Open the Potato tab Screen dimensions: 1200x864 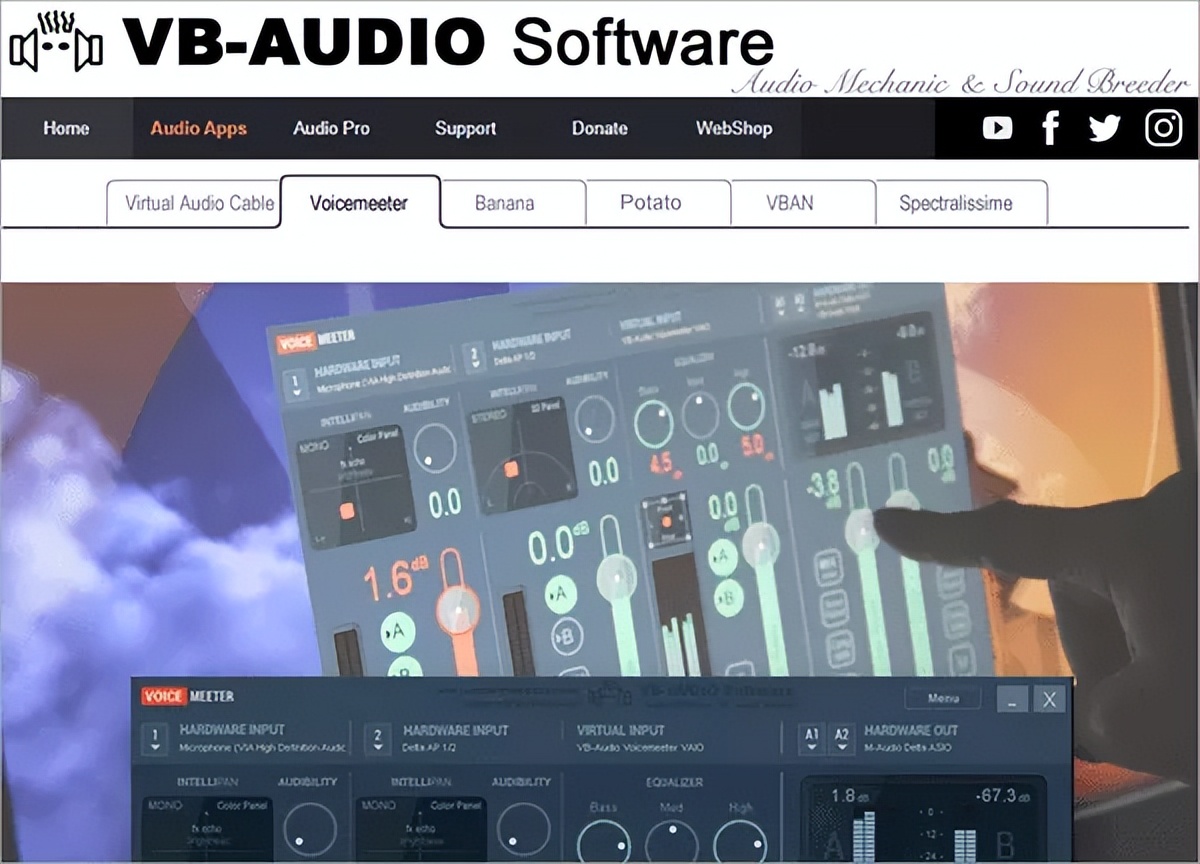point(650,203)
